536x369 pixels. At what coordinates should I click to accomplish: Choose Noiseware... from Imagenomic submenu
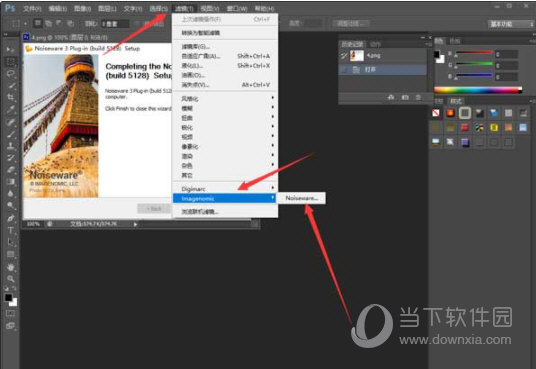(301, 198)
